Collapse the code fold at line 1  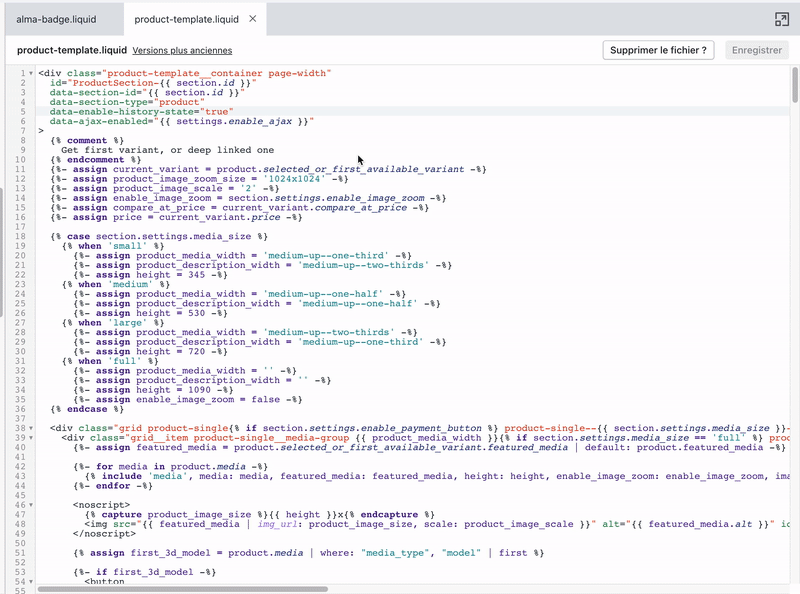click(x=31, y=73)
